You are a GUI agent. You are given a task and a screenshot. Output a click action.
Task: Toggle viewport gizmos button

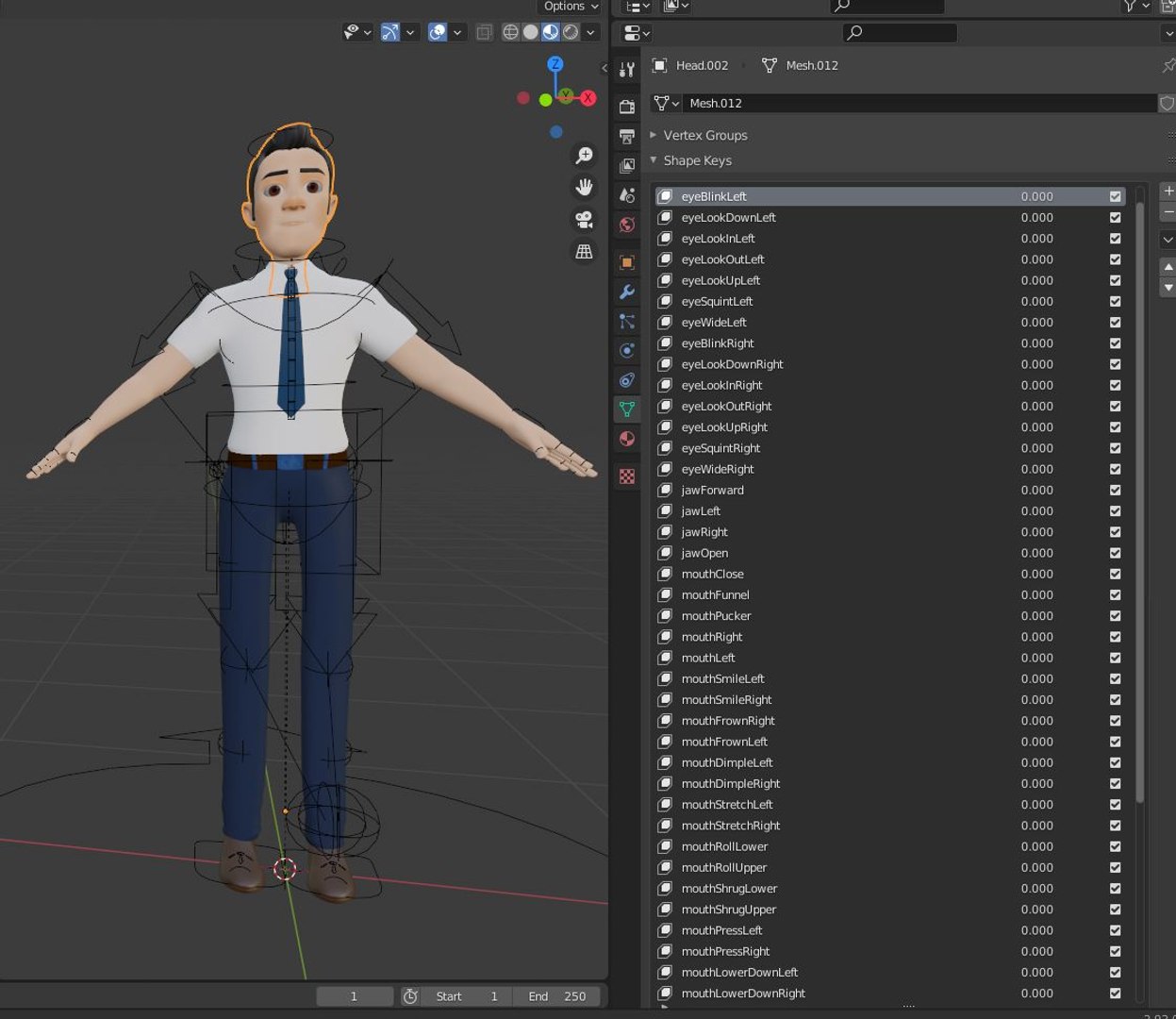[390, 32]
